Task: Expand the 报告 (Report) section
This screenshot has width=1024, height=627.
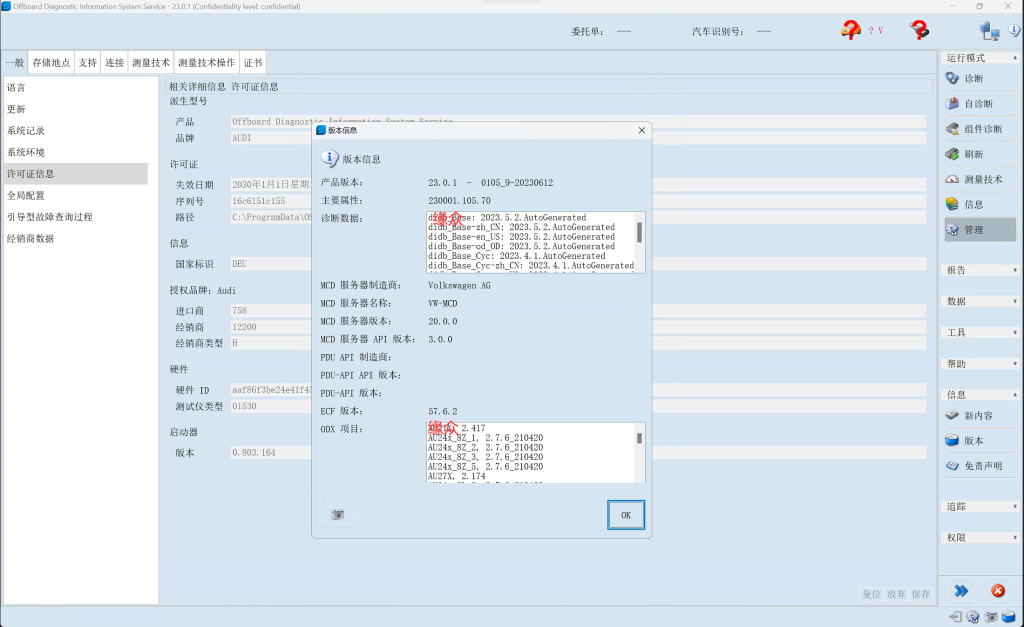Action: (979, 270)
